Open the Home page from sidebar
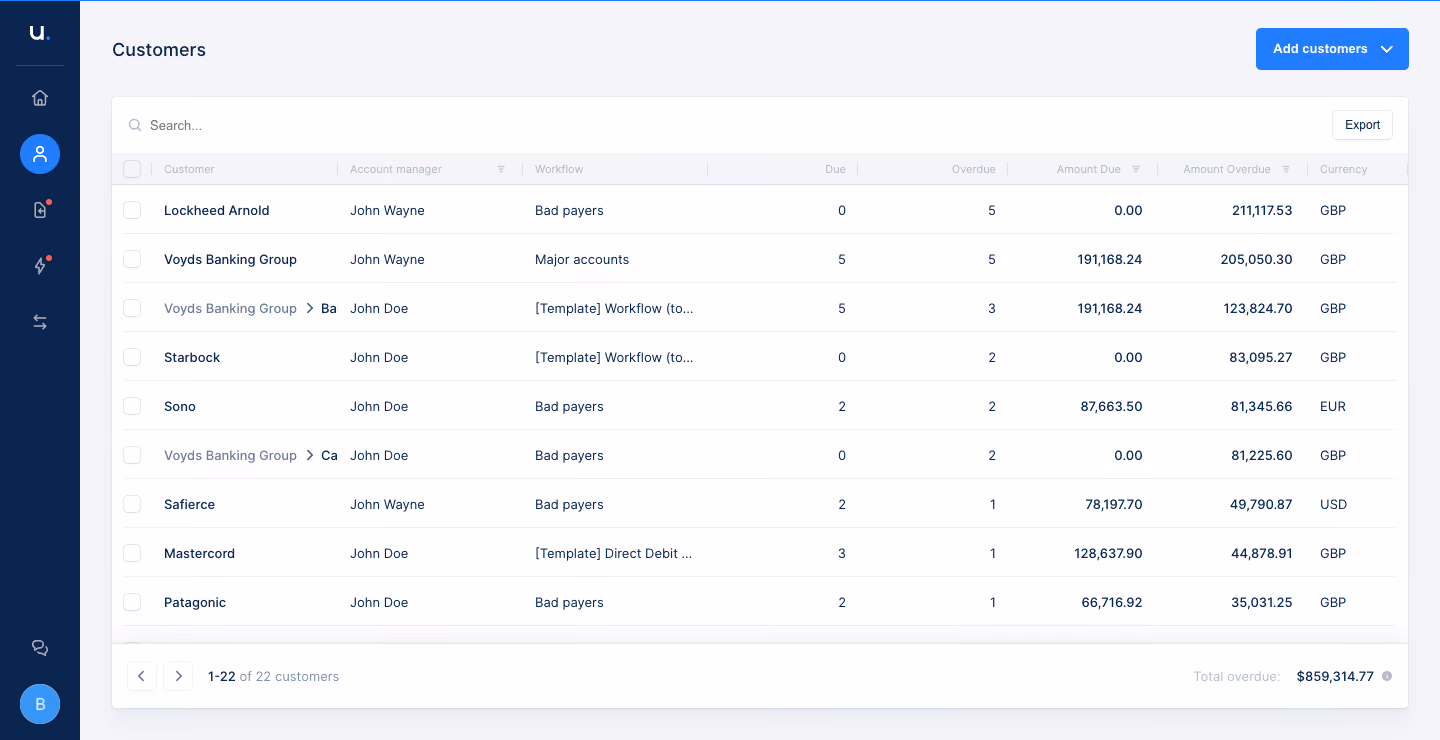The height and width of the screenshot is (740, 1440). (40, 98)
